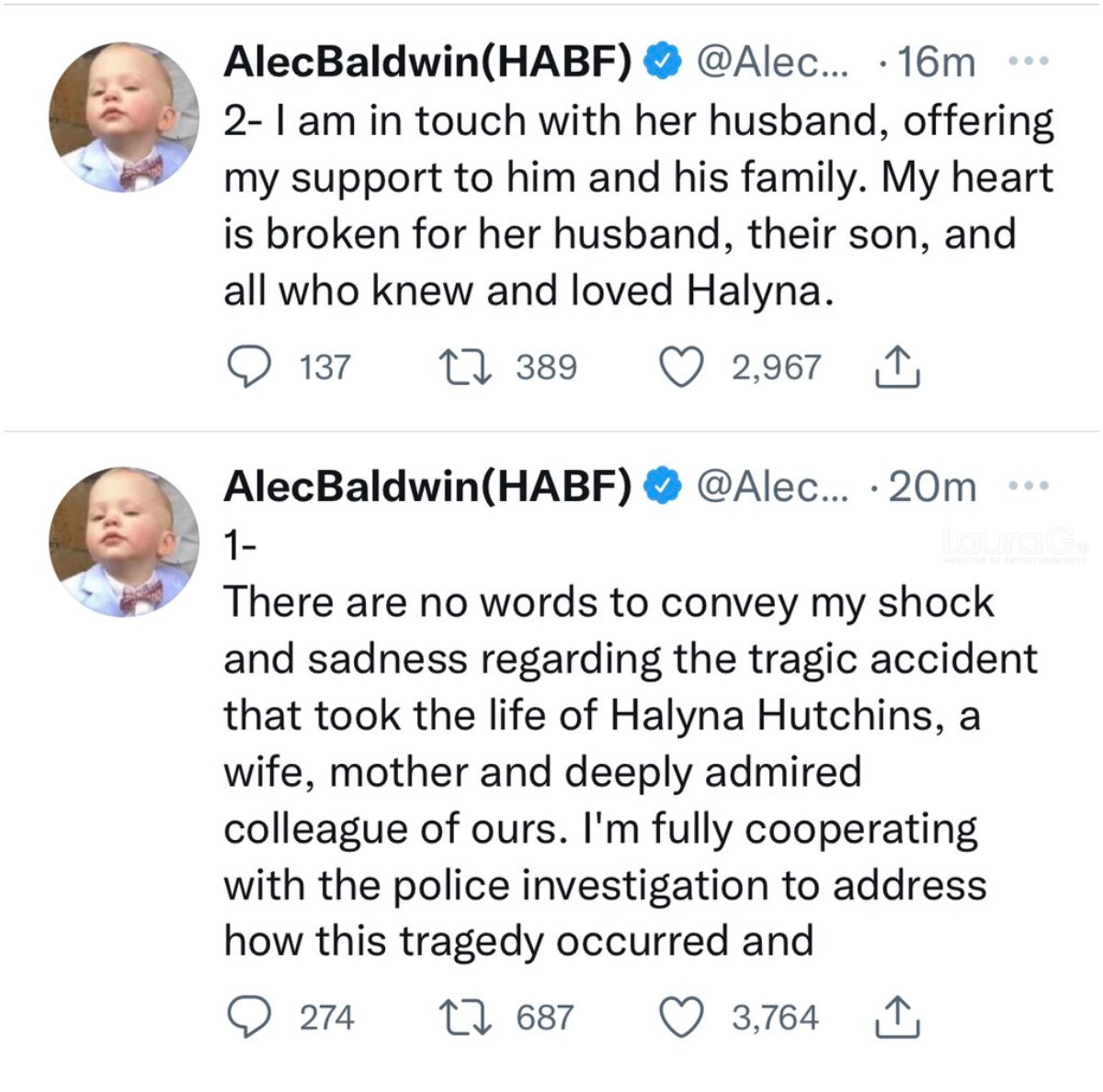Click the profile avatar on the 16m tweet
Viewport: 1103px width, 1092px height.
click(x=123, y=117)
